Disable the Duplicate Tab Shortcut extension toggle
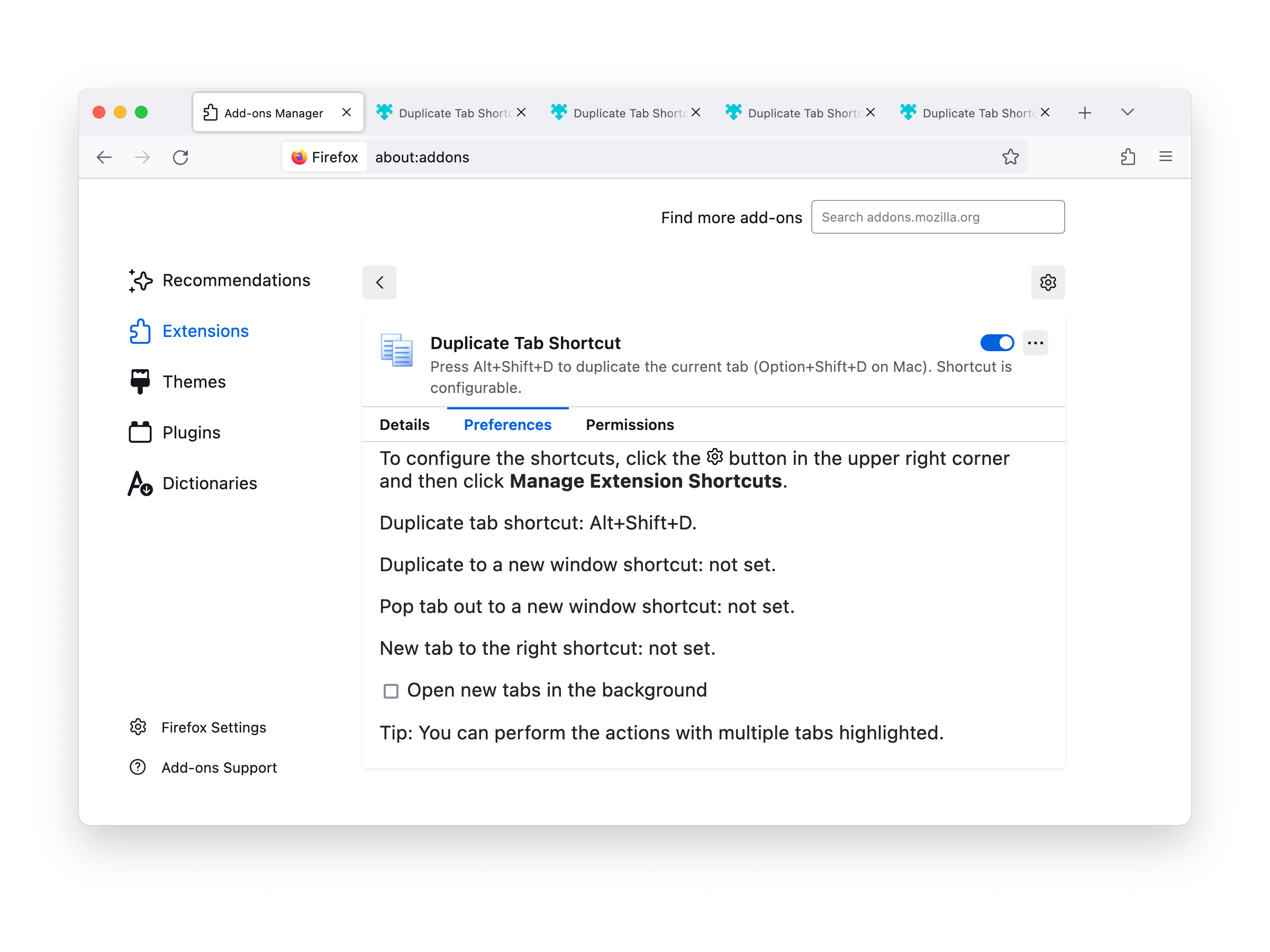Screen dimensions: 1270x952 point(997,344)
